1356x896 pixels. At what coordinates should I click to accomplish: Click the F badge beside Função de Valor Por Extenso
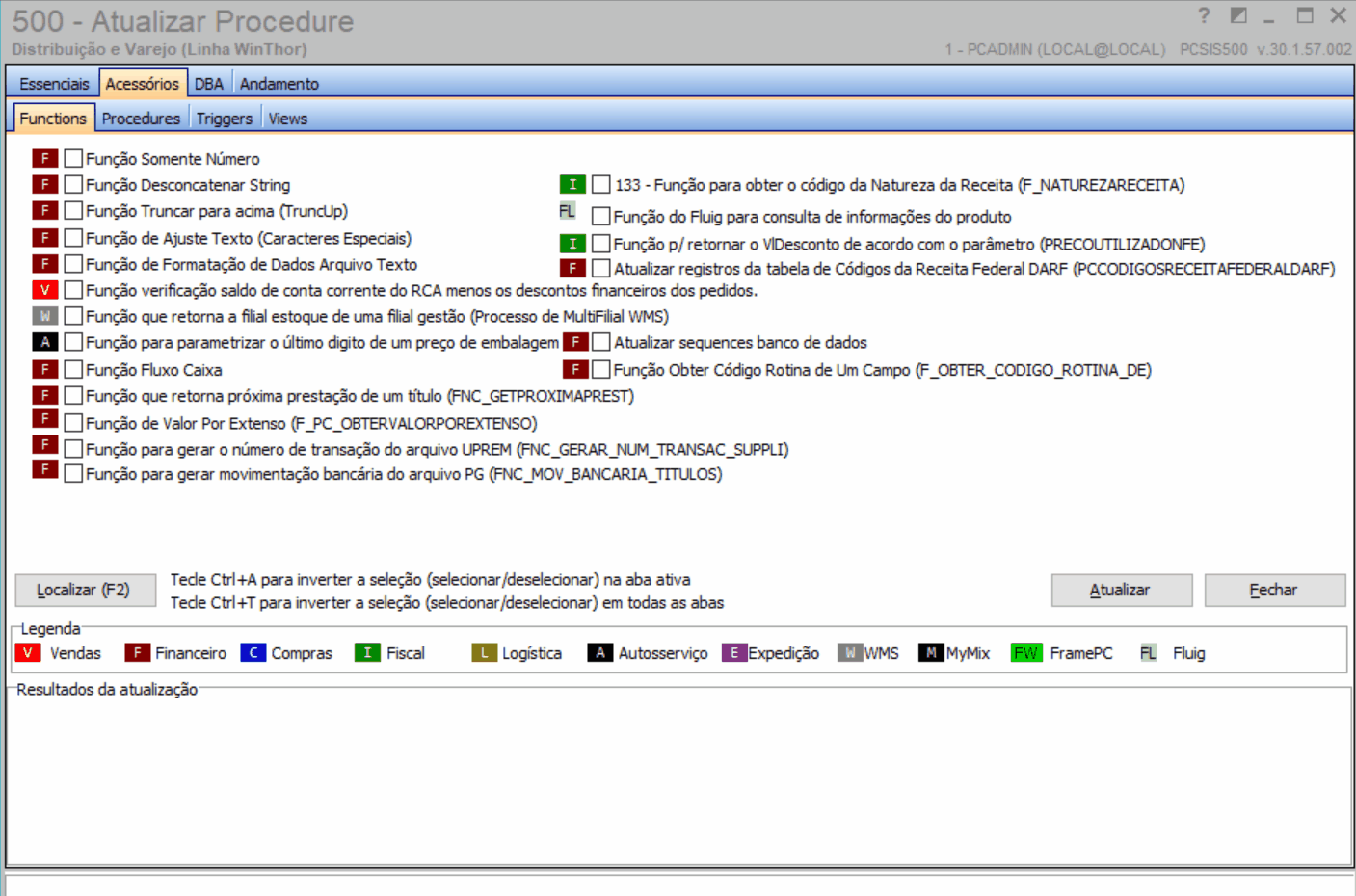pyautogui.click(x=44, y=418)
